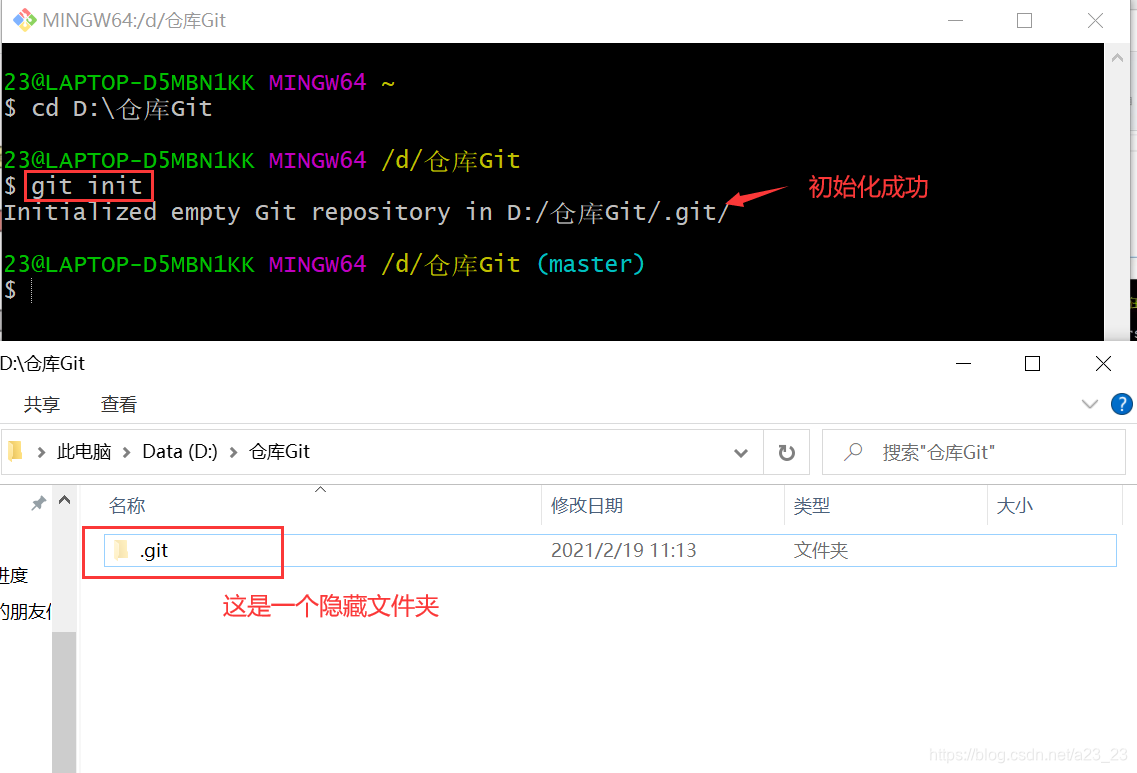This screenshot has height=773, width=1137.
Task: Select the .git folder row
Action: click(x=610, y=550)
